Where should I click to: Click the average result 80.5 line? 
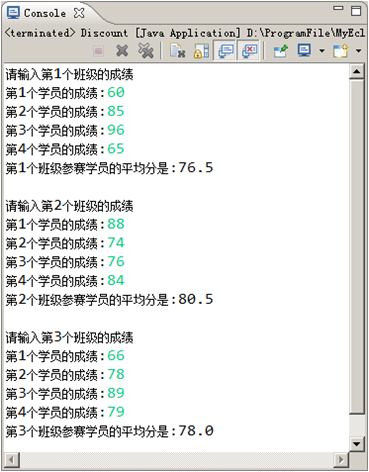point(109,299)
